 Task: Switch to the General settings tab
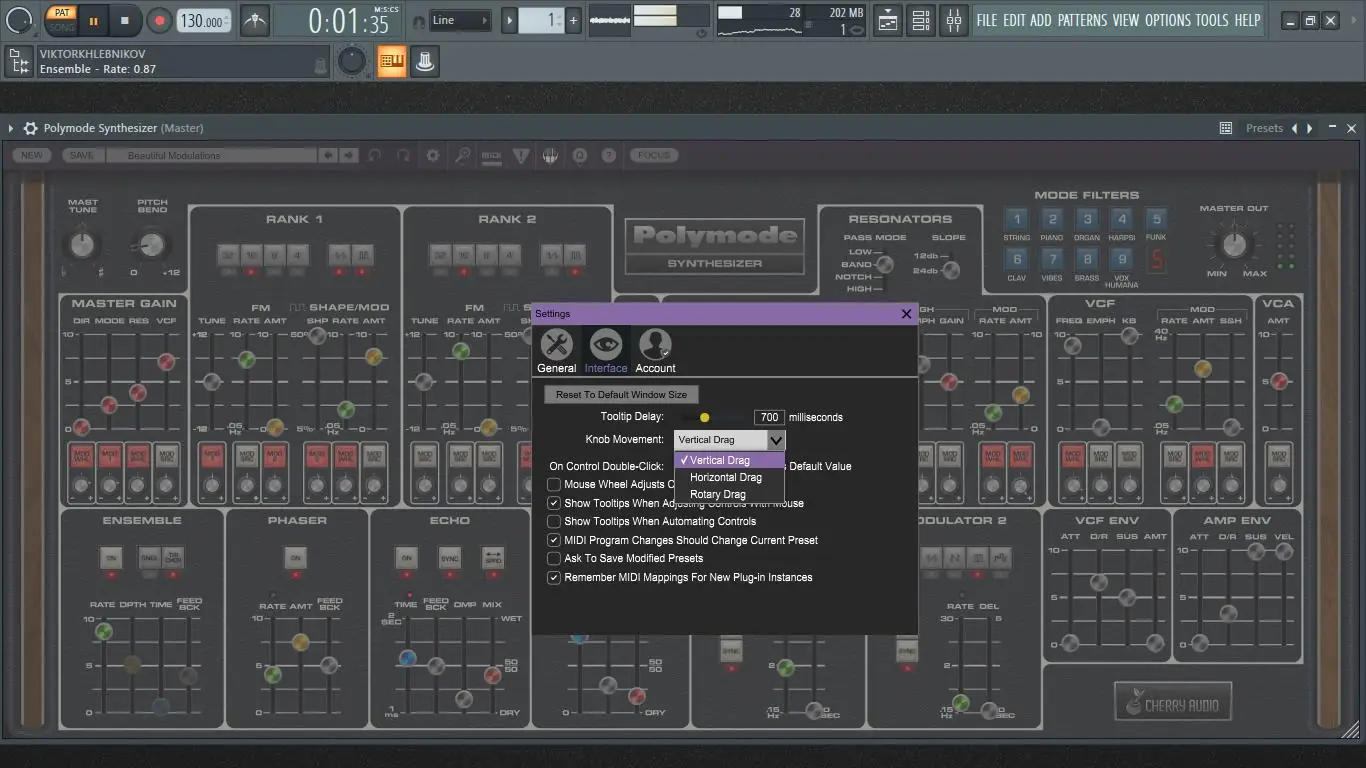pyautogui.click(x=556, y=351)
